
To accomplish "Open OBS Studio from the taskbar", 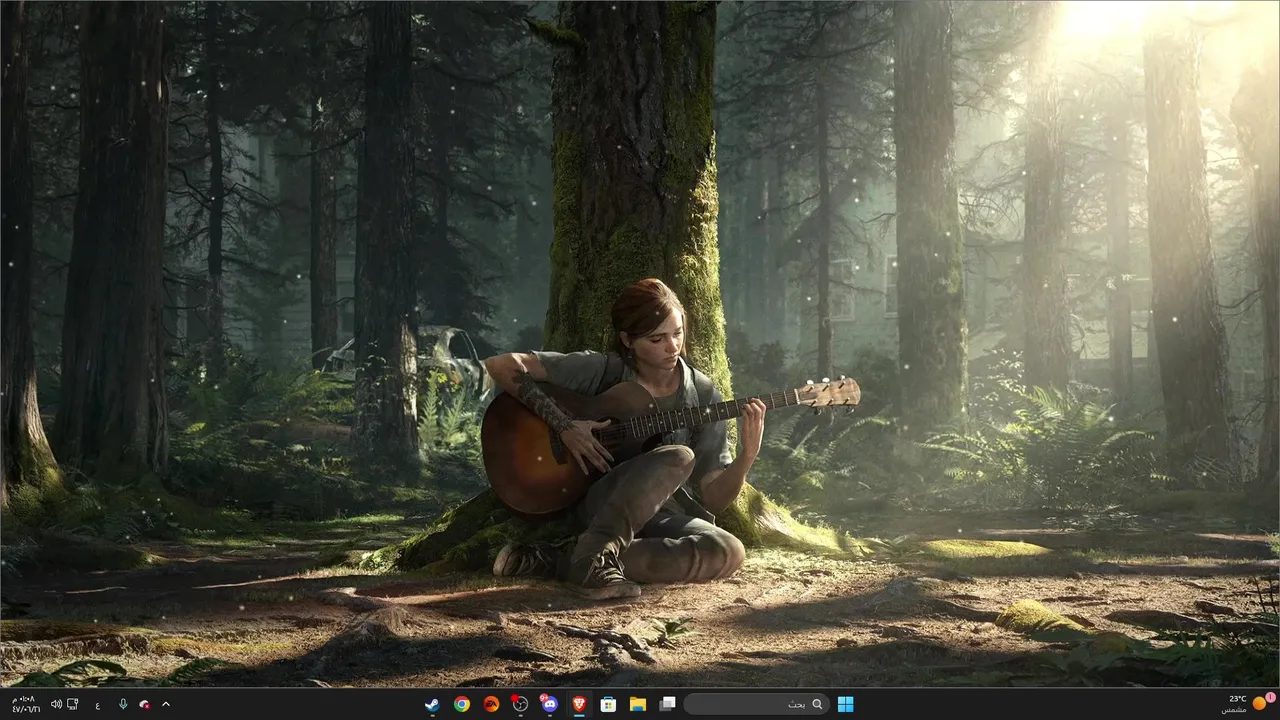I will (520, 704).
